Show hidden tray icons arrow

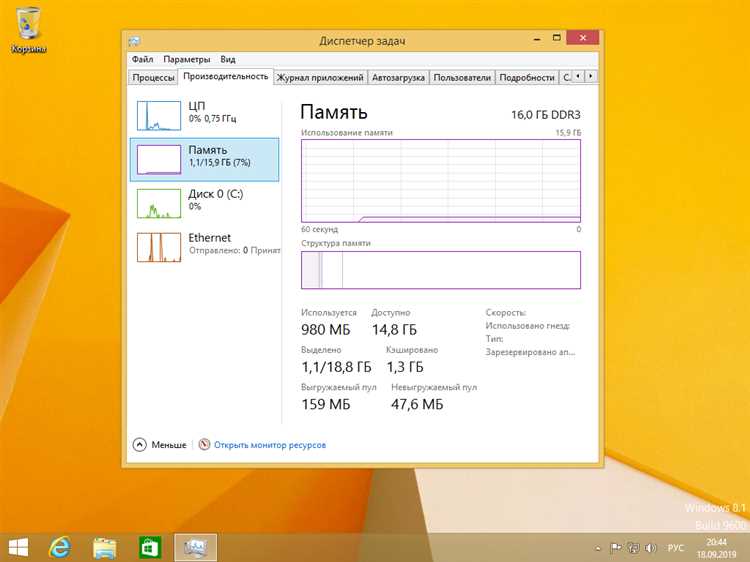tap(598, 548)
